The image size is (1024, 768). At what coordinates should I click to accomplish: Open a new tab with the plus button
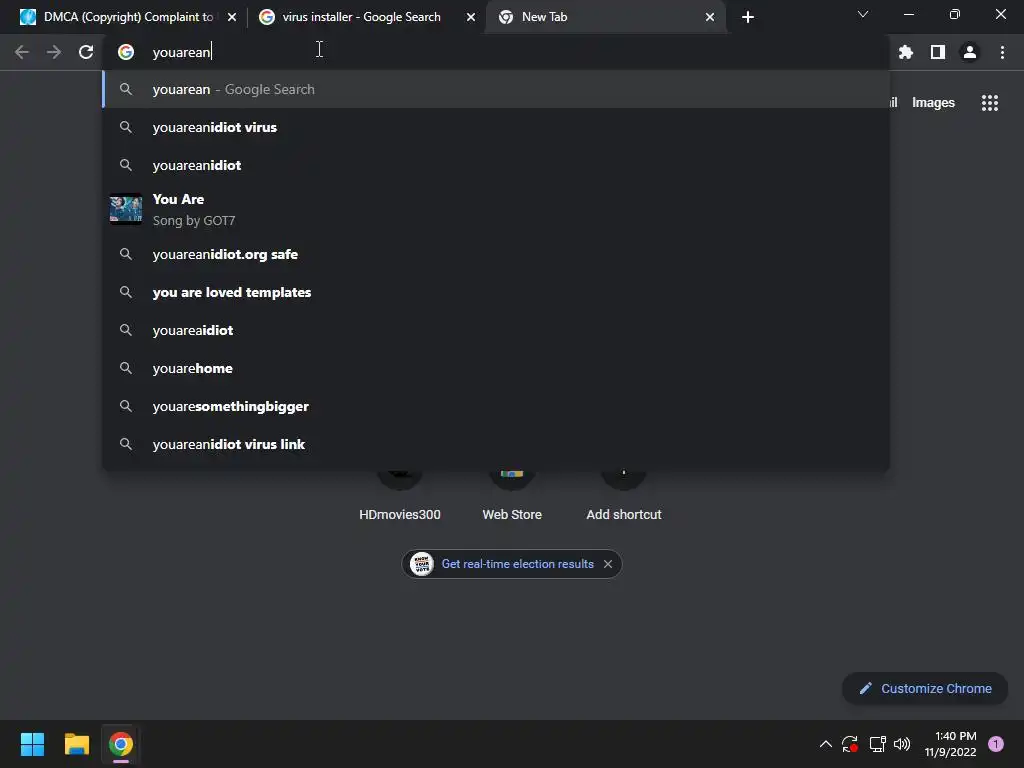pyautogui.click(x=748, y=17)
